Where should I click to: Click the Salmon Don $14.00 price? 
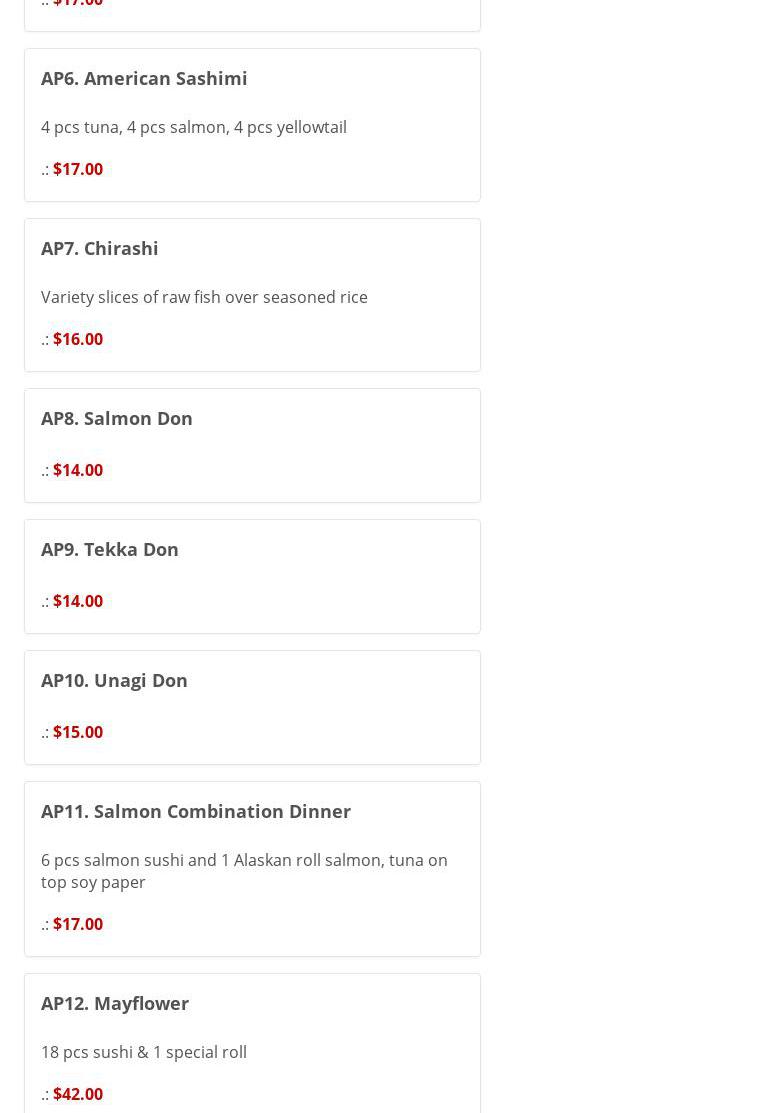click(x=78, y=470)
